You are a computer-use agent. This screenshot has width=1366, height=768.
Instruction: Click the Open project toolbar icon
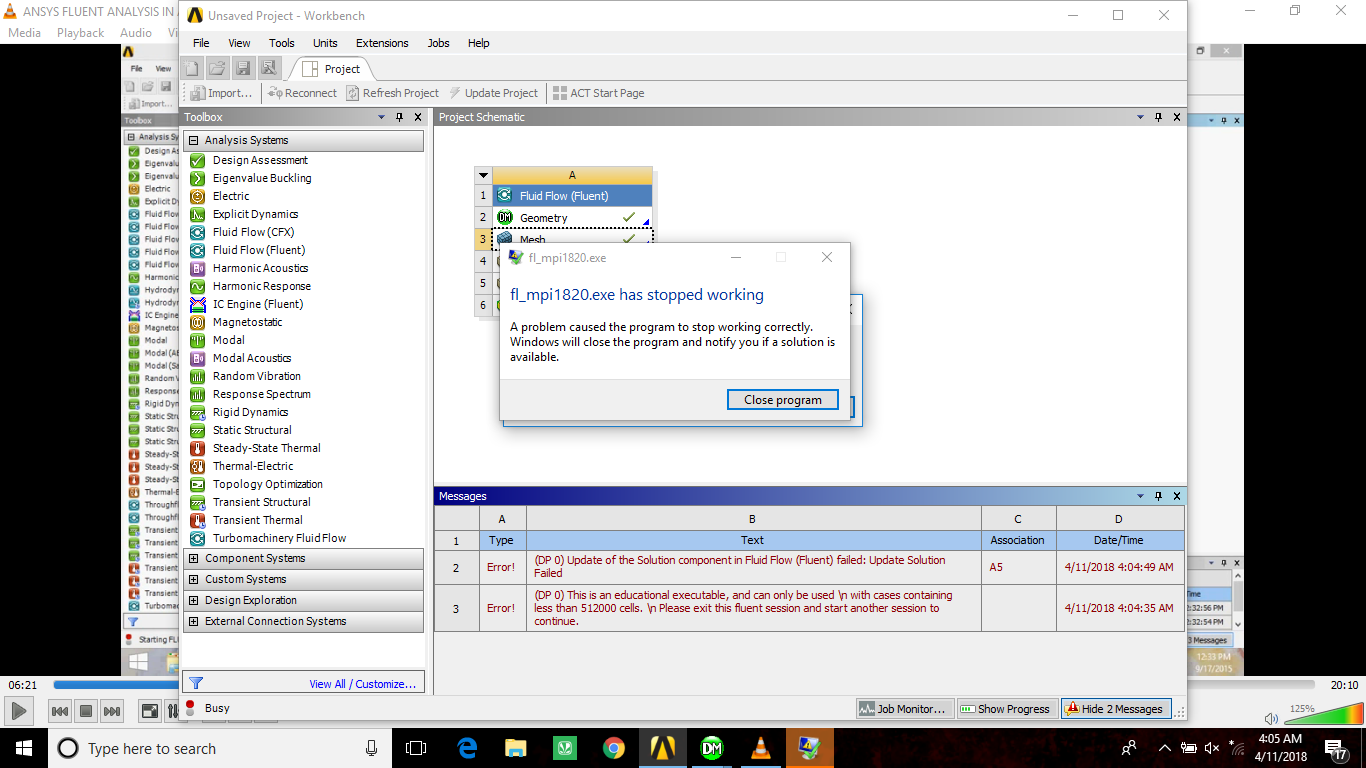click(217, 68)
